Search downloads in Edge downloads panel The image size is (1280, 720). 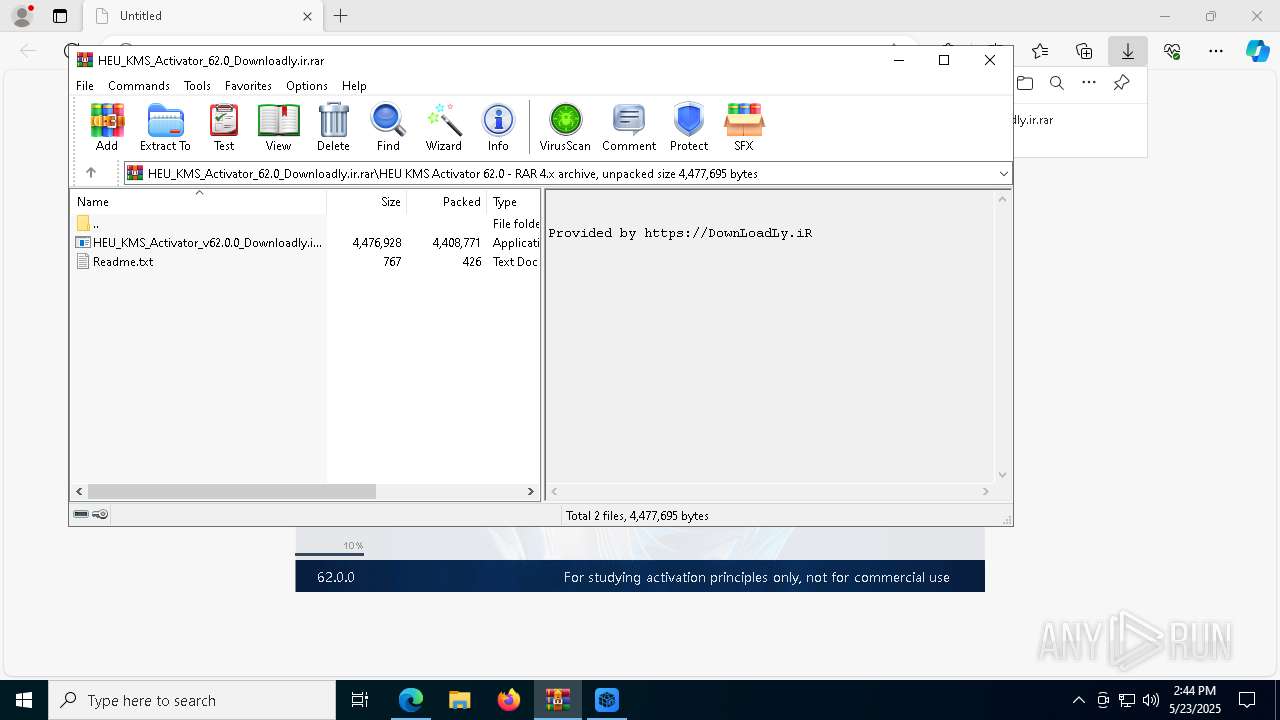click(1057, 83)
